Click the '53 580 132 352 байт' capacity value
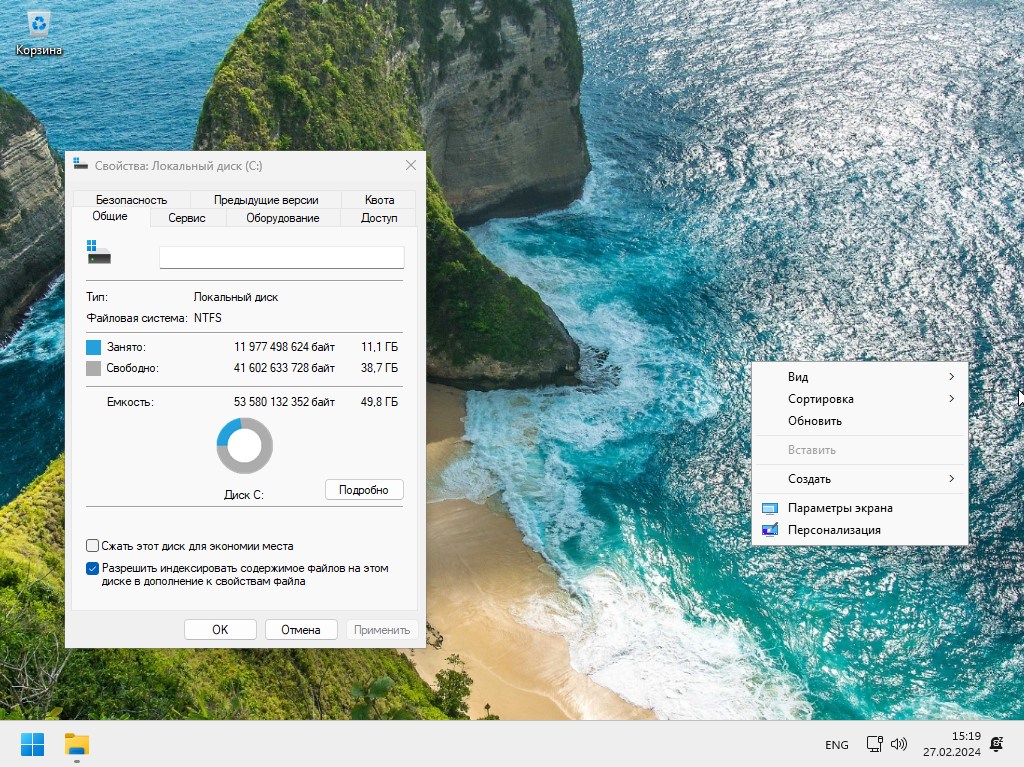Image resolution: width=1024 pixels, height=767 pixels. 284,402
